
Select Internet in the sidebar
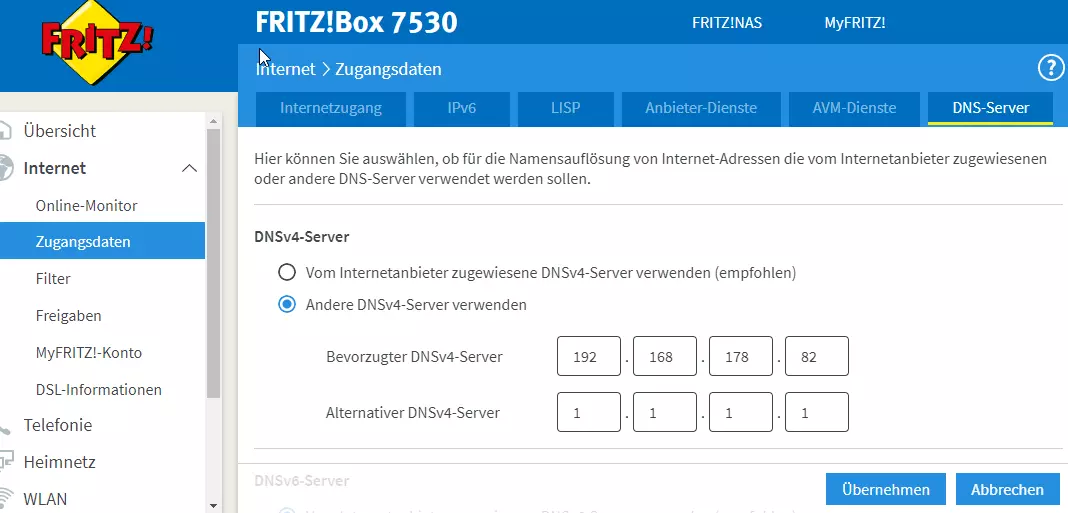[x=54, y=168]
